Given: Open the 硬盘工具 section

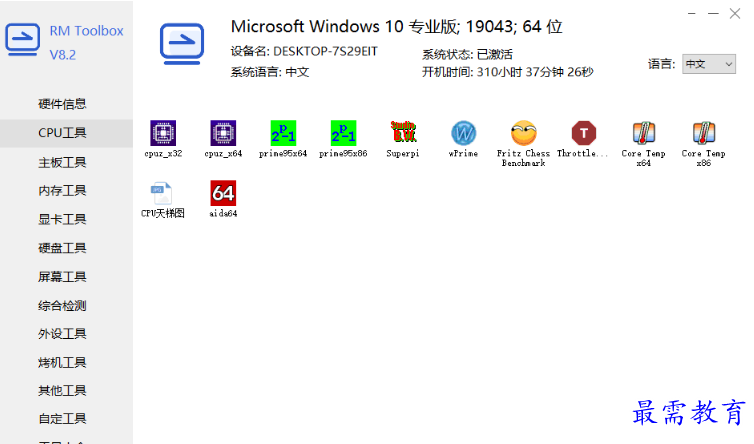Looking at the screenshot, I should (x=62, y=248).
